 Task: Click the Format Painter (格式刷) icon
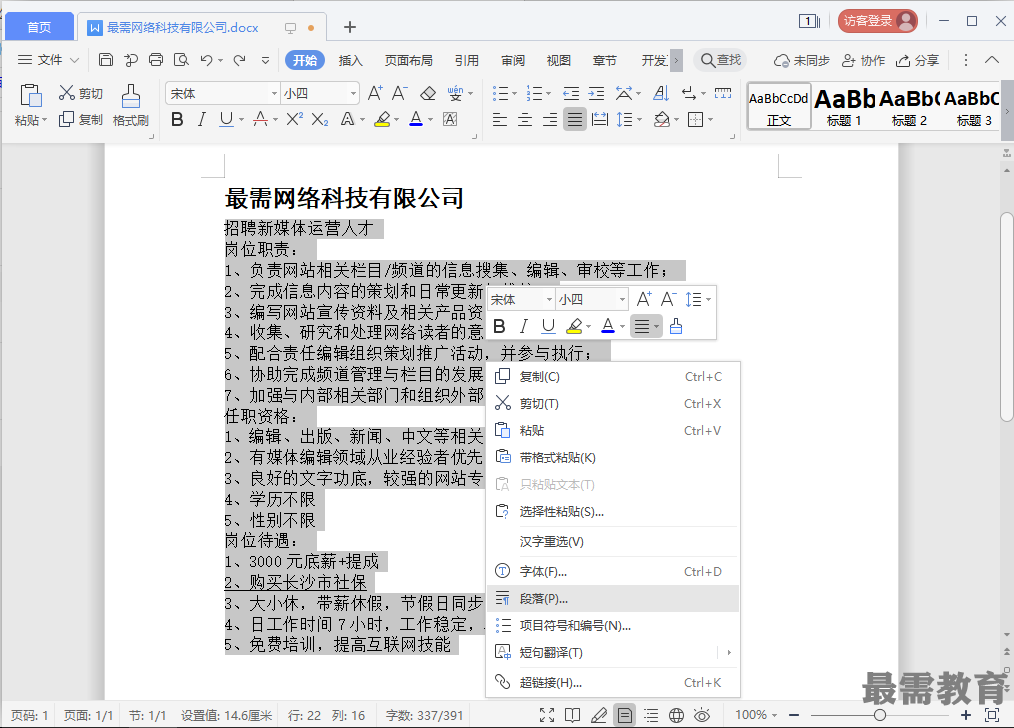coord(131,97)
